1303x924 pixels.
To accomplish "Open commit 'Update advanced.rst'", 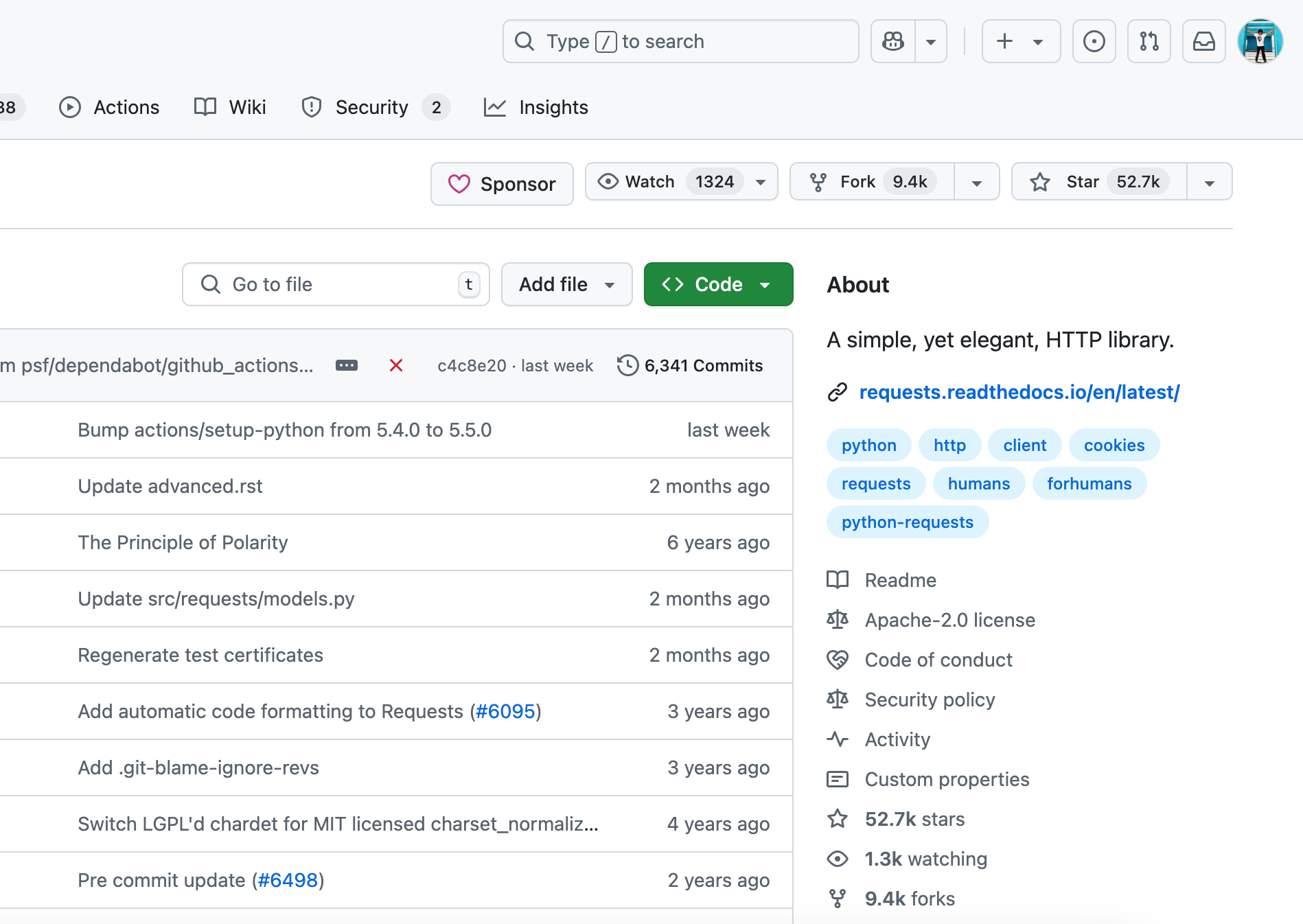I will pyautogui.click(x=170, y=486).
